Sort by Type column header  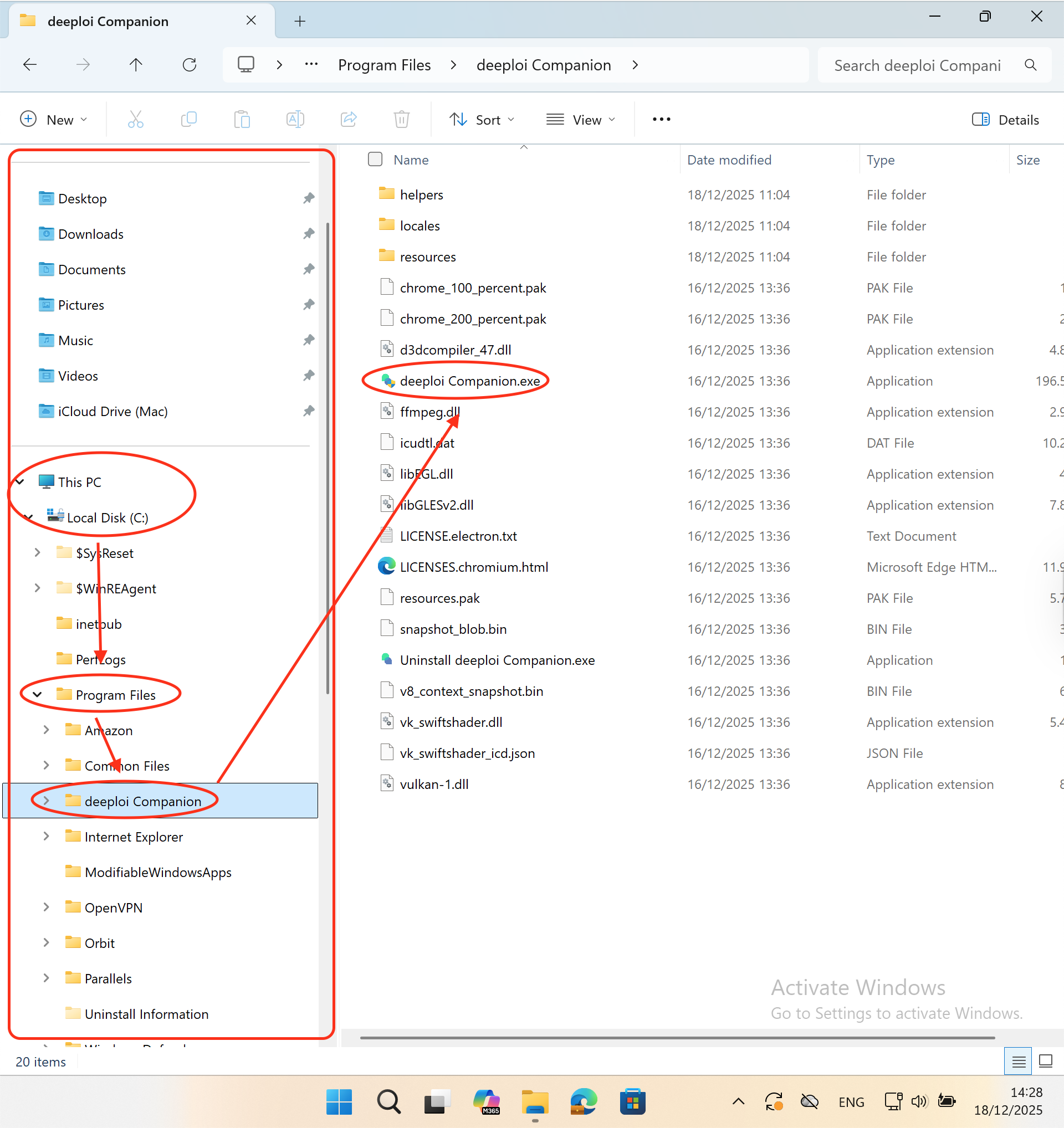coord(881,160)
